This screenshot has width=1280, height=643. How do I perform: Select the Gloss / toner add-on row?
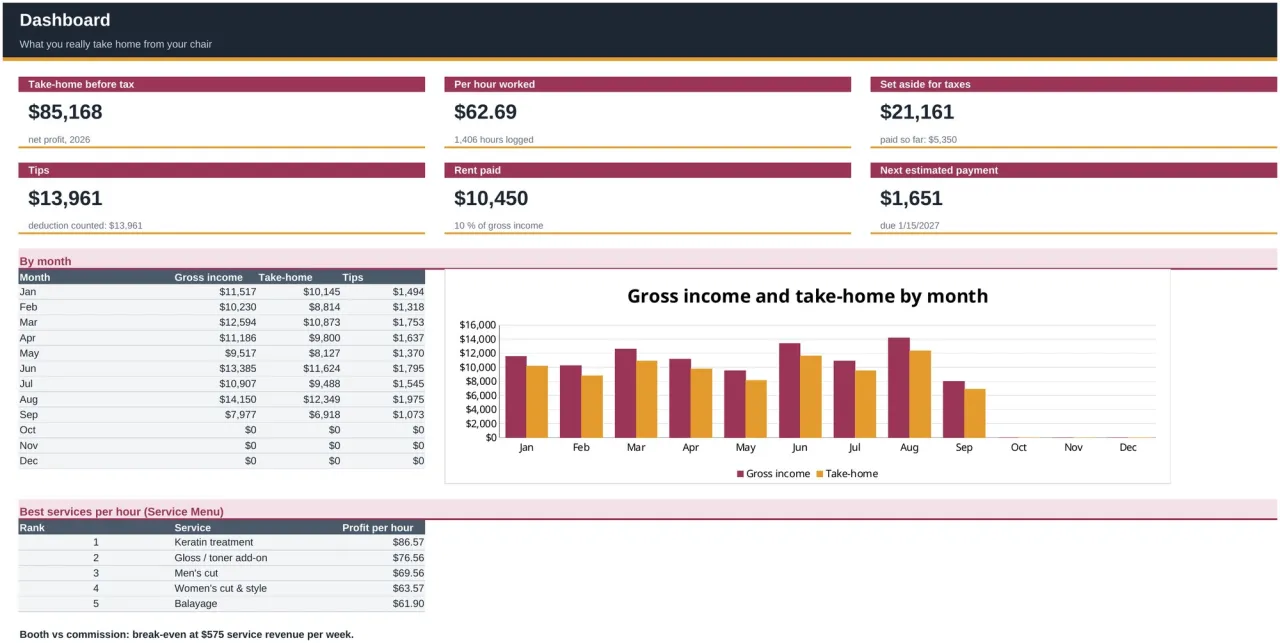pyautogui.click(x=220, y=558)
